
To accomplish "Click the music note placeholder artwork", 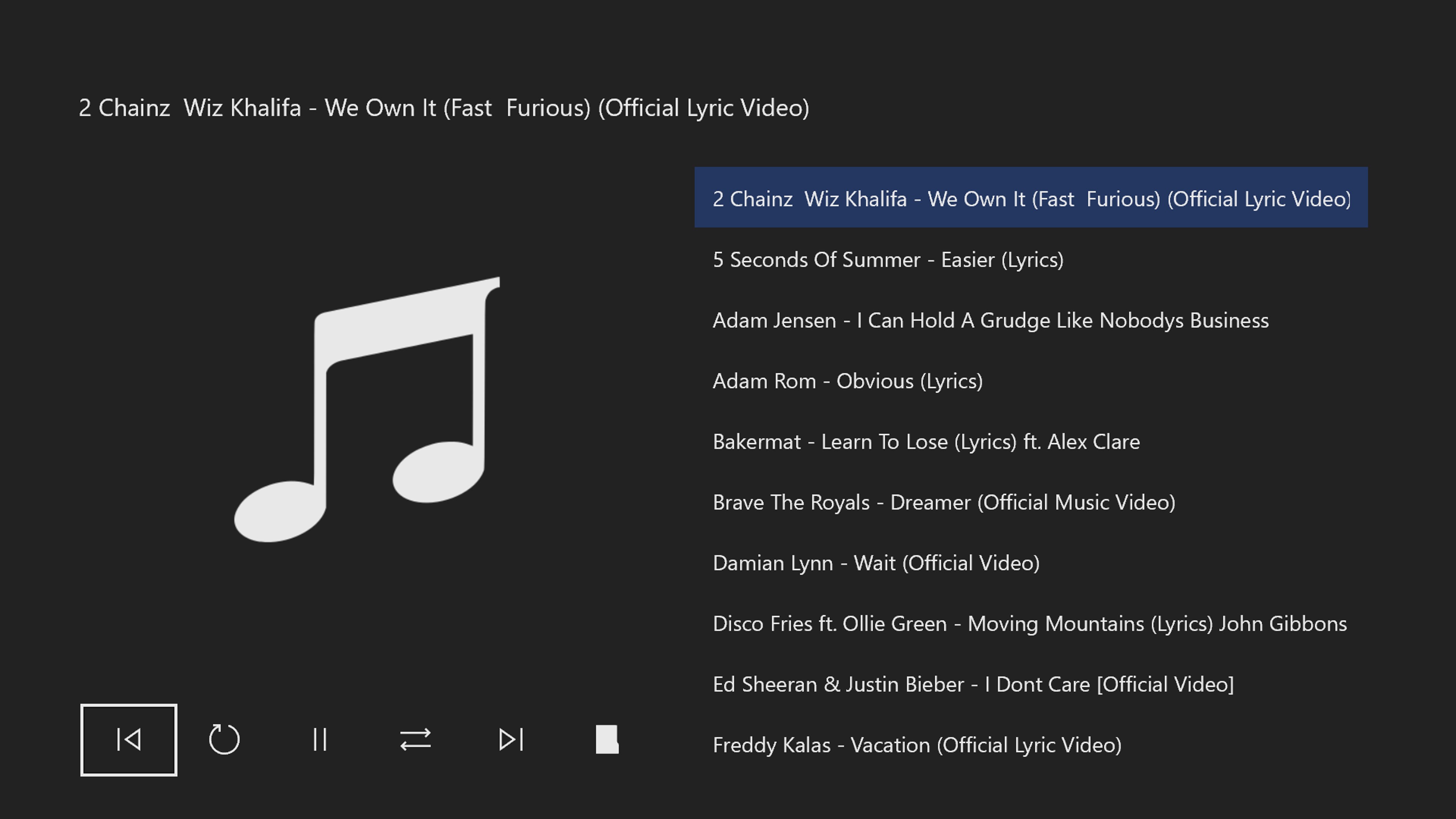I will [367, 407].
